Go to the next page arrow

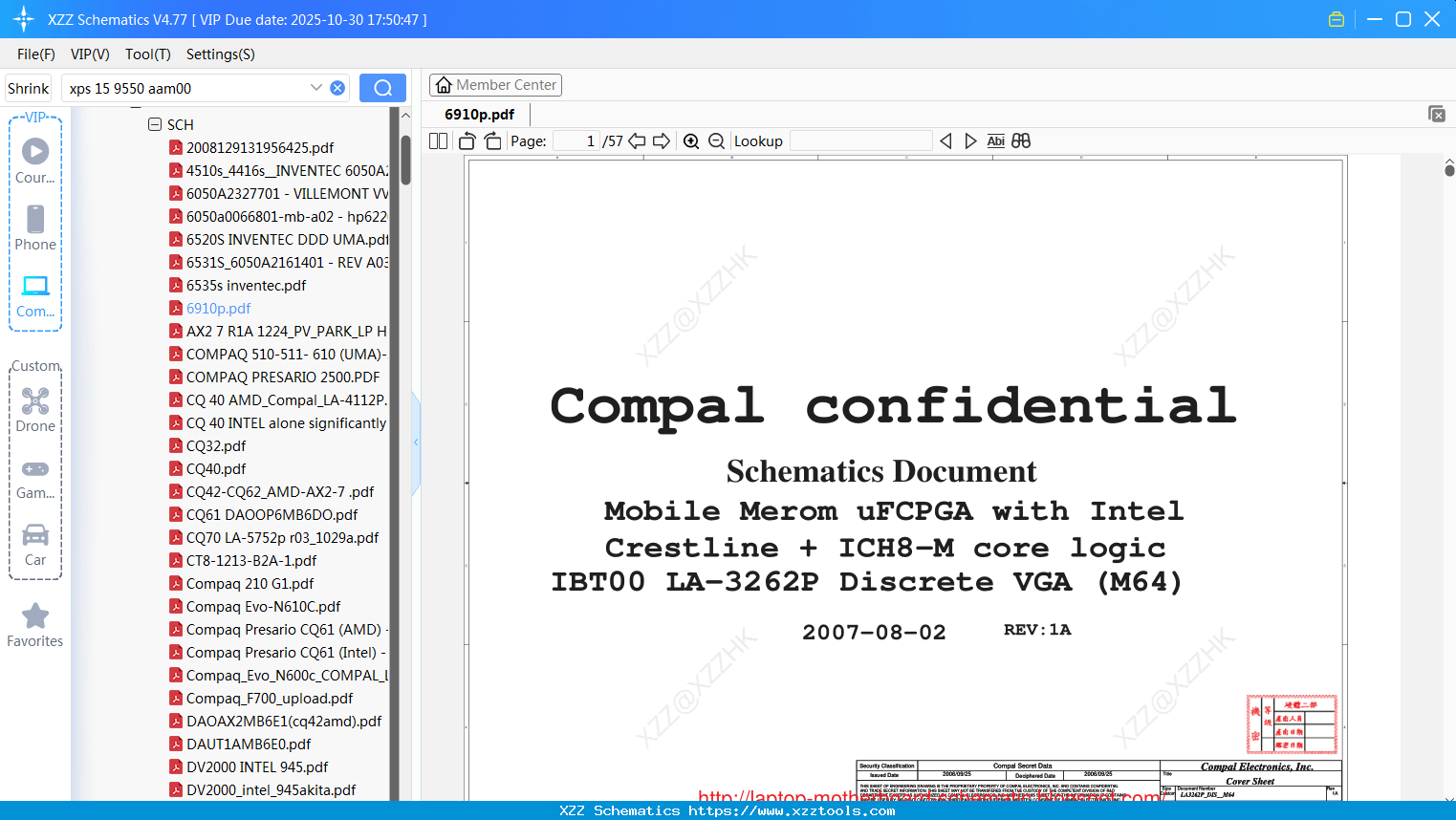(662, 140)
